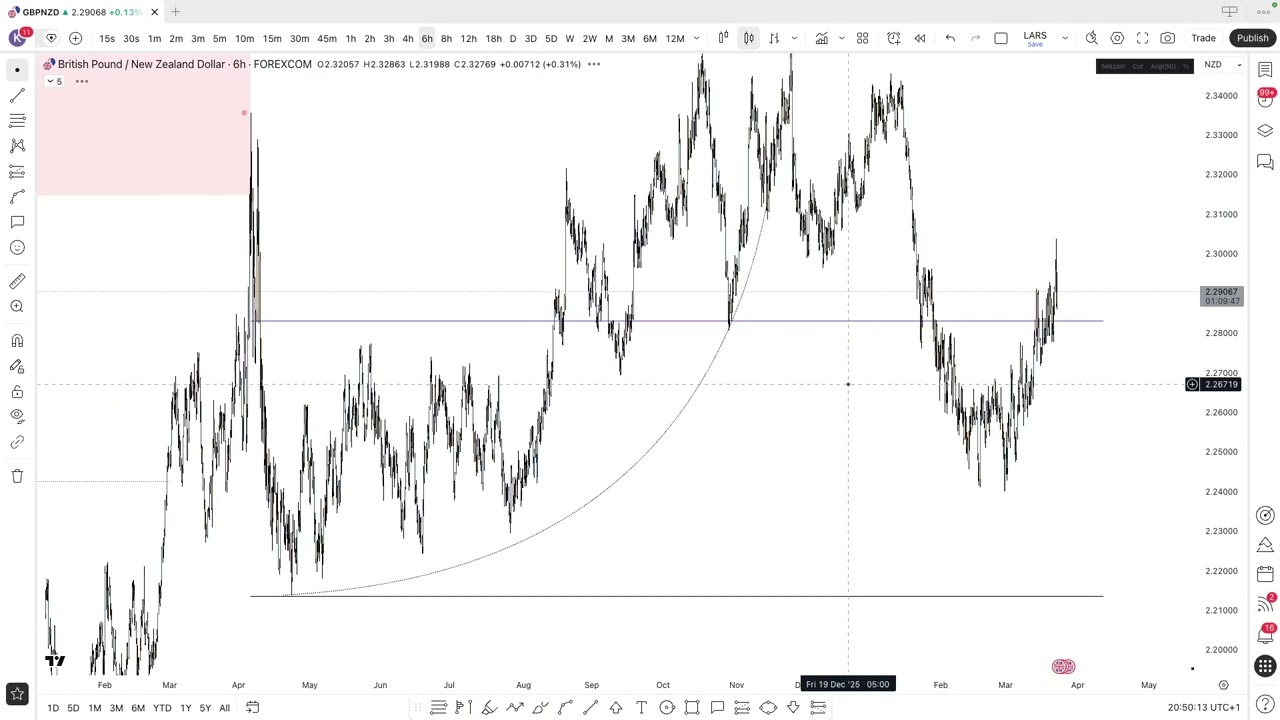
Task: Select the ruler measure tool
Action: (17, 282)
